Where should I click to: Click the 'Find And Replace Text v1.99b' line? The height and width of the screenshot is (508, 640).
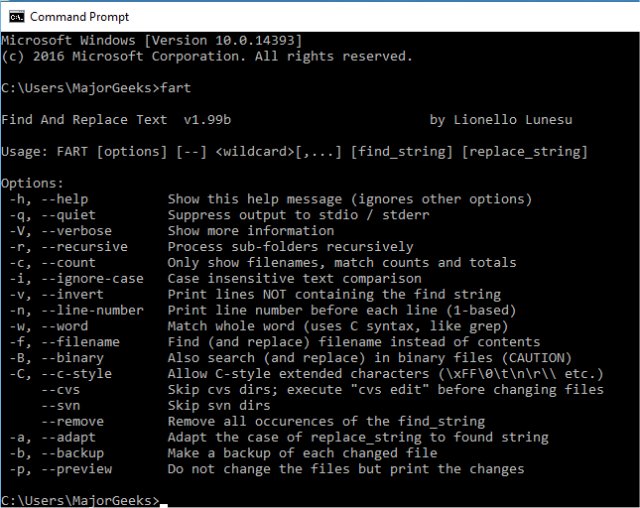click(x=116, y=120)
